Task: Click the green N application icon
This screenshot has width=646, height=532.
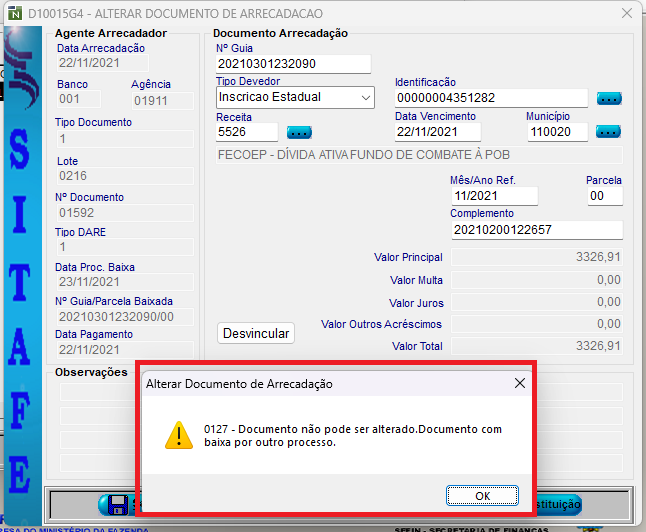Action: pos(14,13)
